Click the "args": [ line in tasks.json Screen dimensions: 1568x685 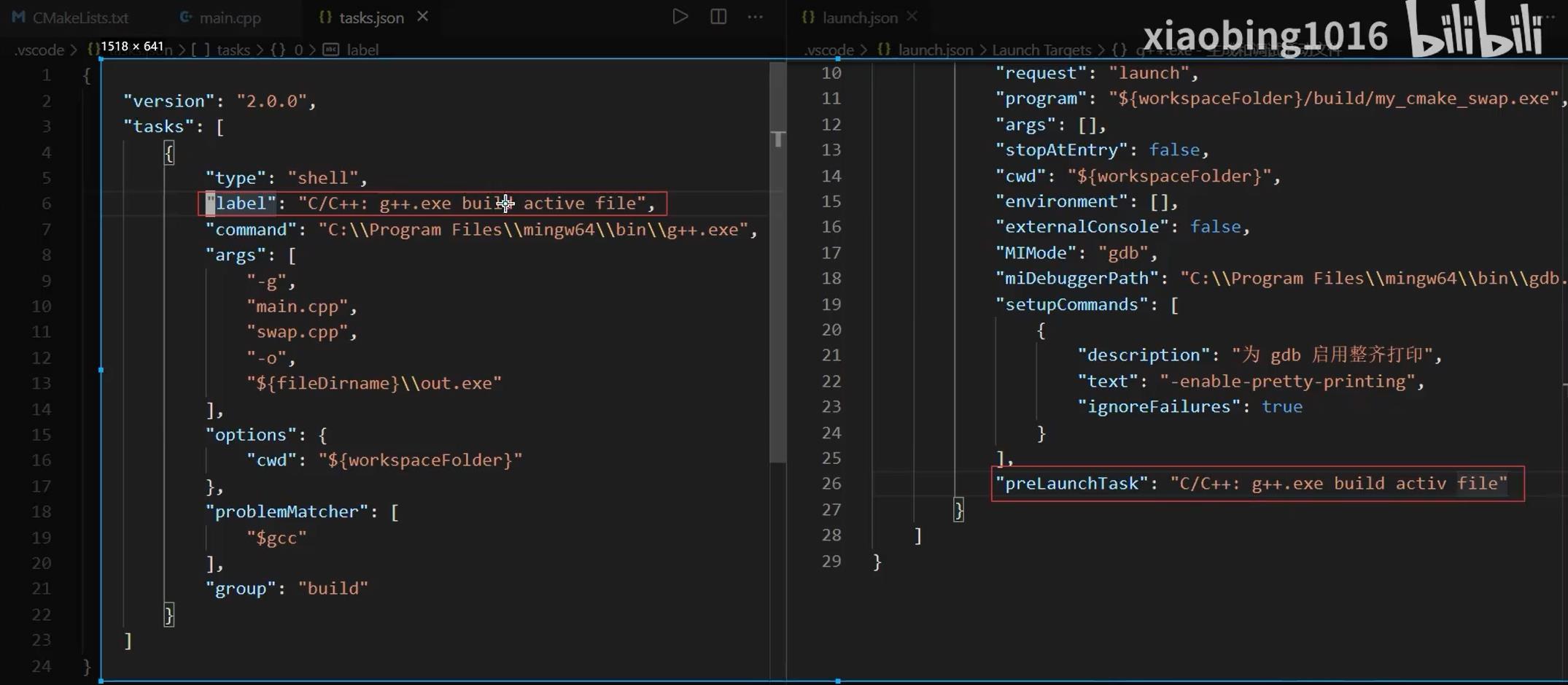(x=251, y=255)
